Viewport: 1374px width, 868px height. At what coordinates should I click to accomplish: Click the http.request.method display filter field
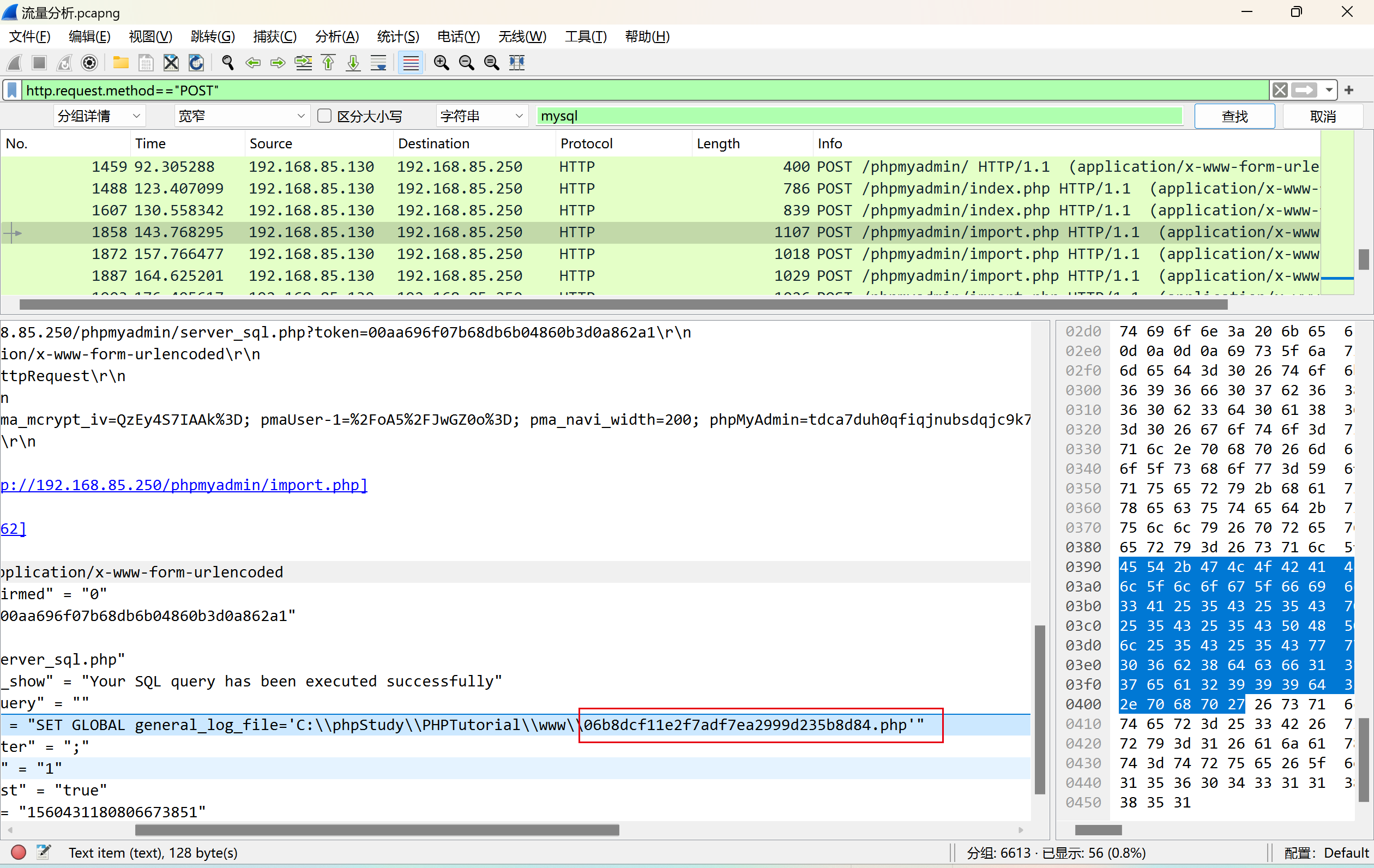646,90
